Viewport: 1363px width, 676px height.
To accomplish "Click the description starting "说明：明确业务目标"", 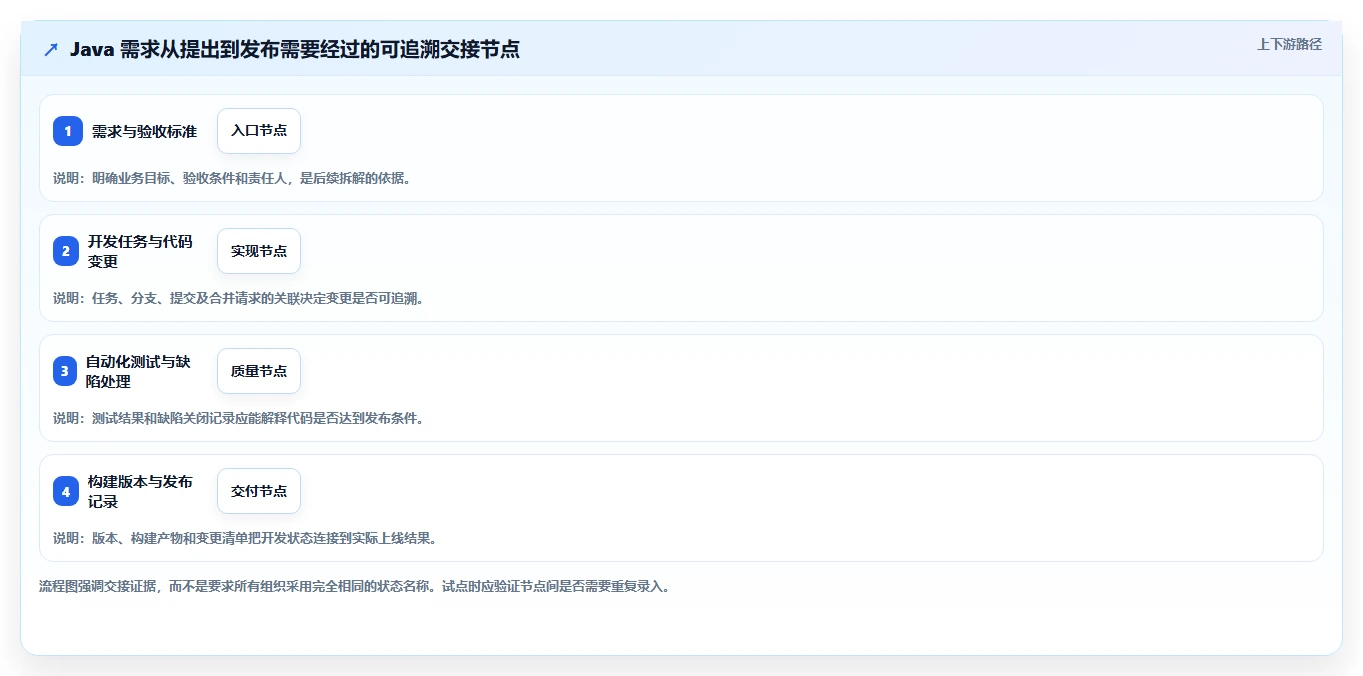I will (x=232, y=178).
